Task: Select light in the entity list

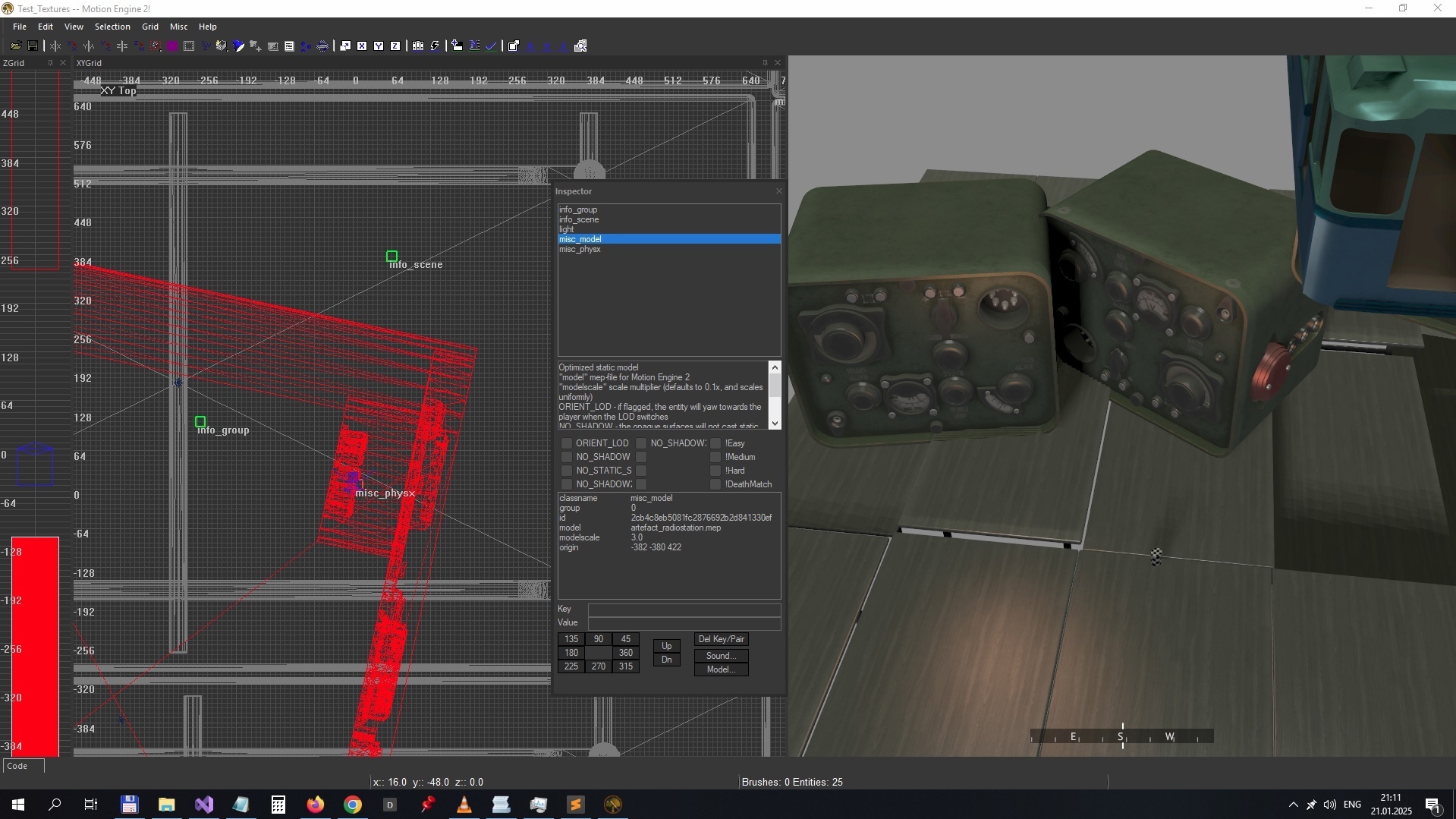Action: pos(669,229)
